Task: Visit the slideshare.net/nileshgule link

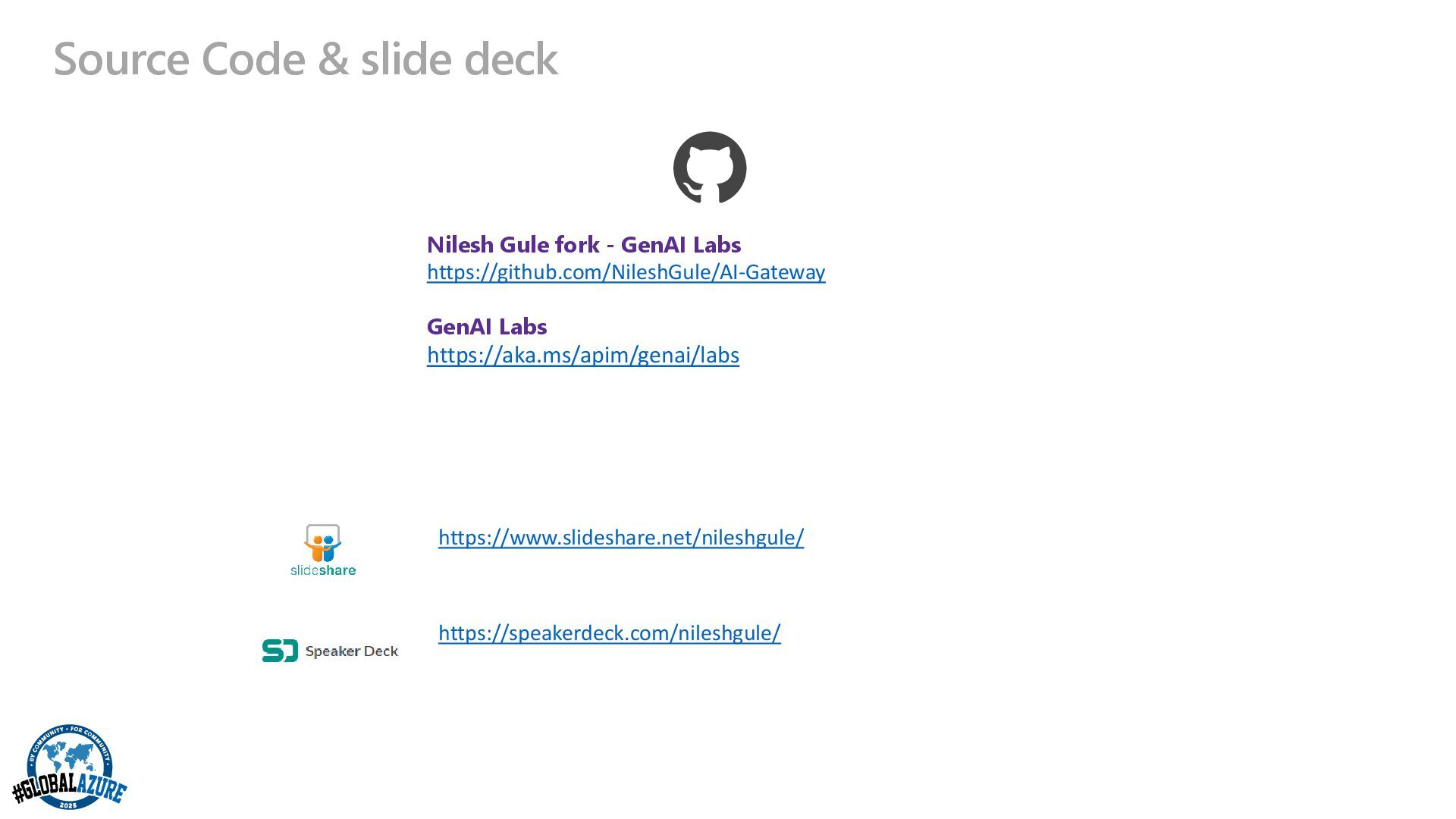Action: tap(620, 538)
